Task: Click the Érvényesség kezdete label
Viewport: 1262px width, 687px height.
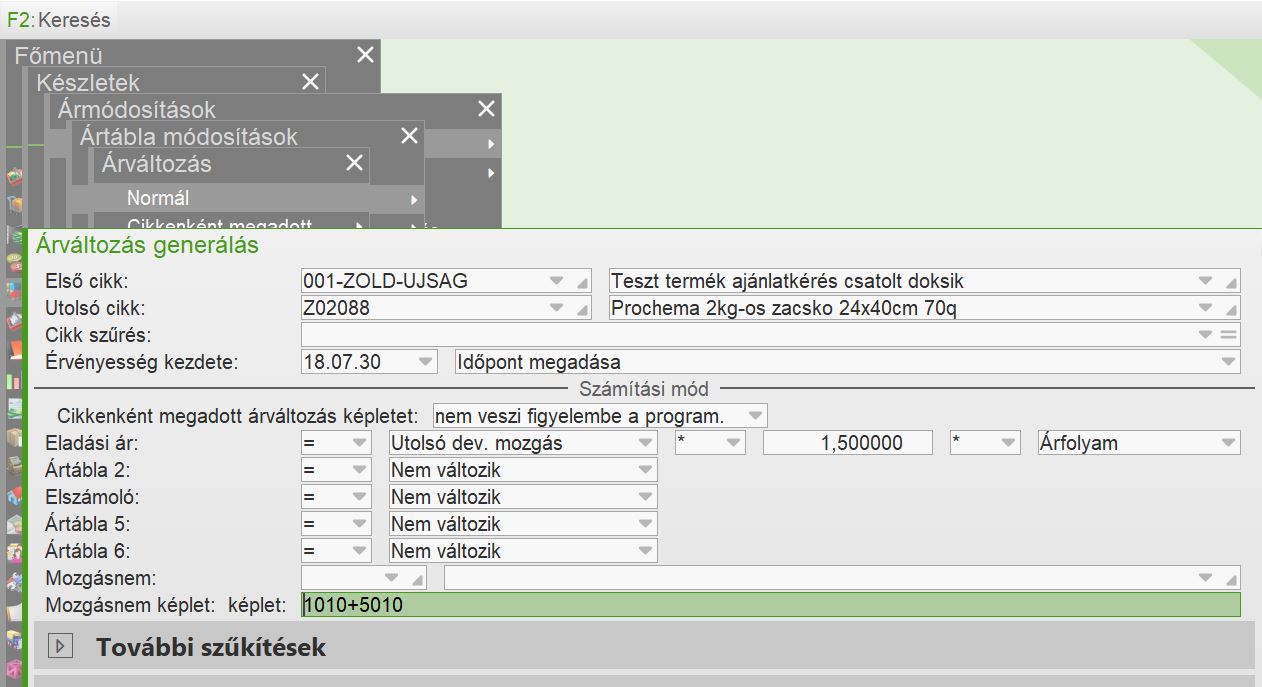Action: pos(142,362)
